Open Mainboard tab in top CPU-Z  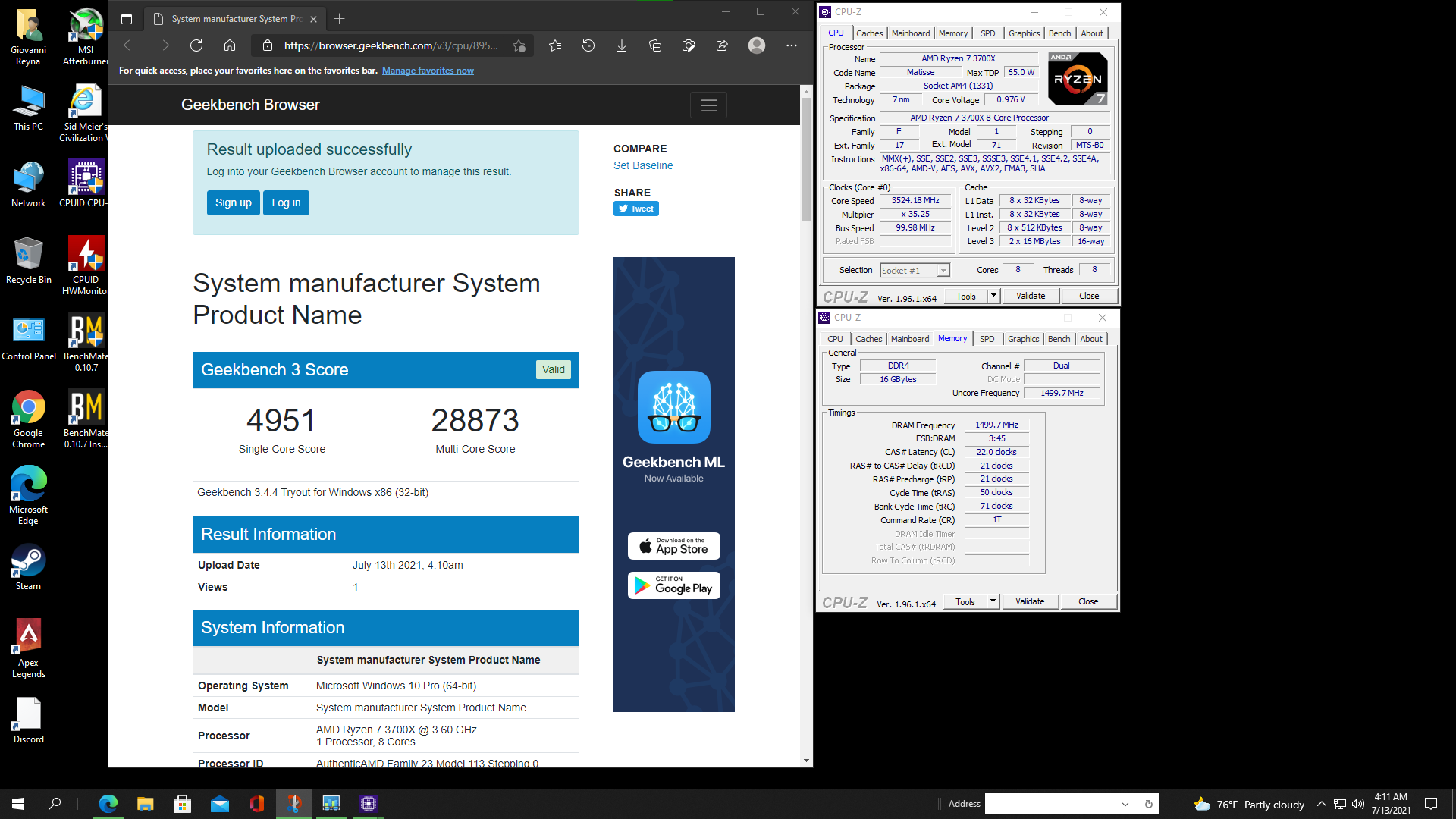coord(911,33)
